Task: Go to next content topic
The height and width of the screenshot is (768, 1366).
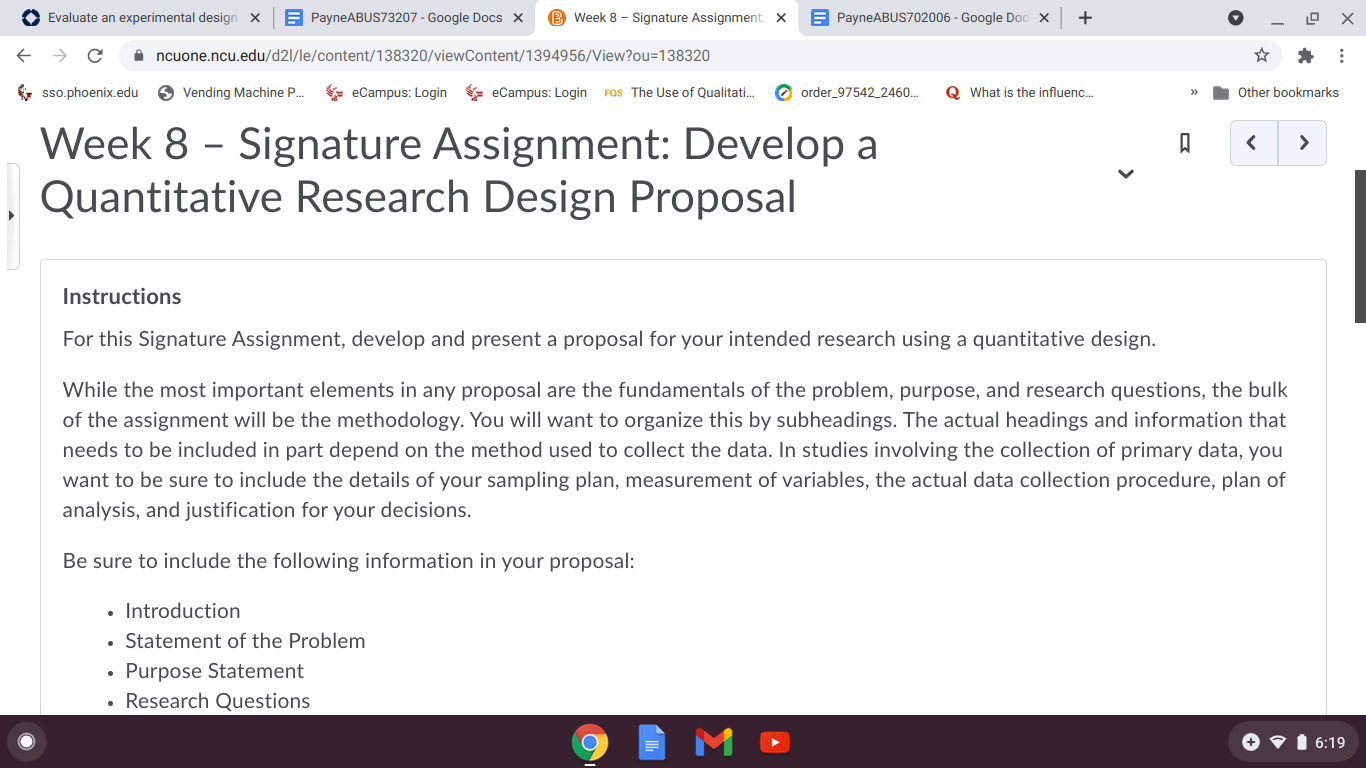Action: [x=1302, y=143]
